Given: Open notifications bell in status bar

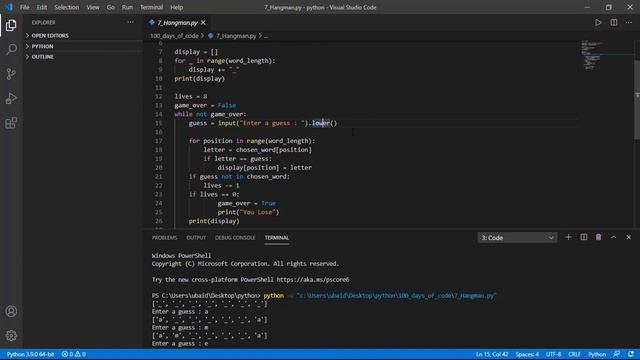Looking at the screenshot, I should [x=631, y=354].
